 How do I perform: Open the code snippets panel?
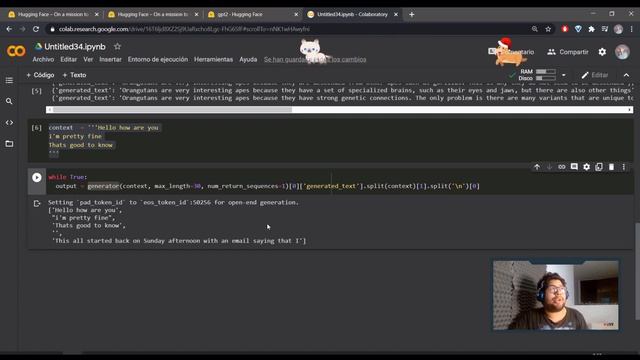coord(9,122)
